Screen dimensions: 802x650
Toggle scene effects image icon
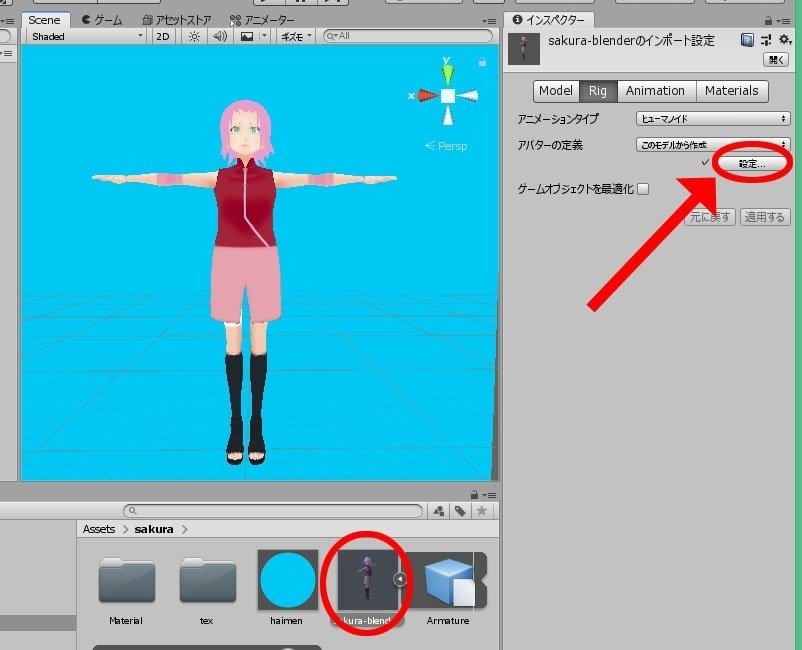tap(247, 36)
